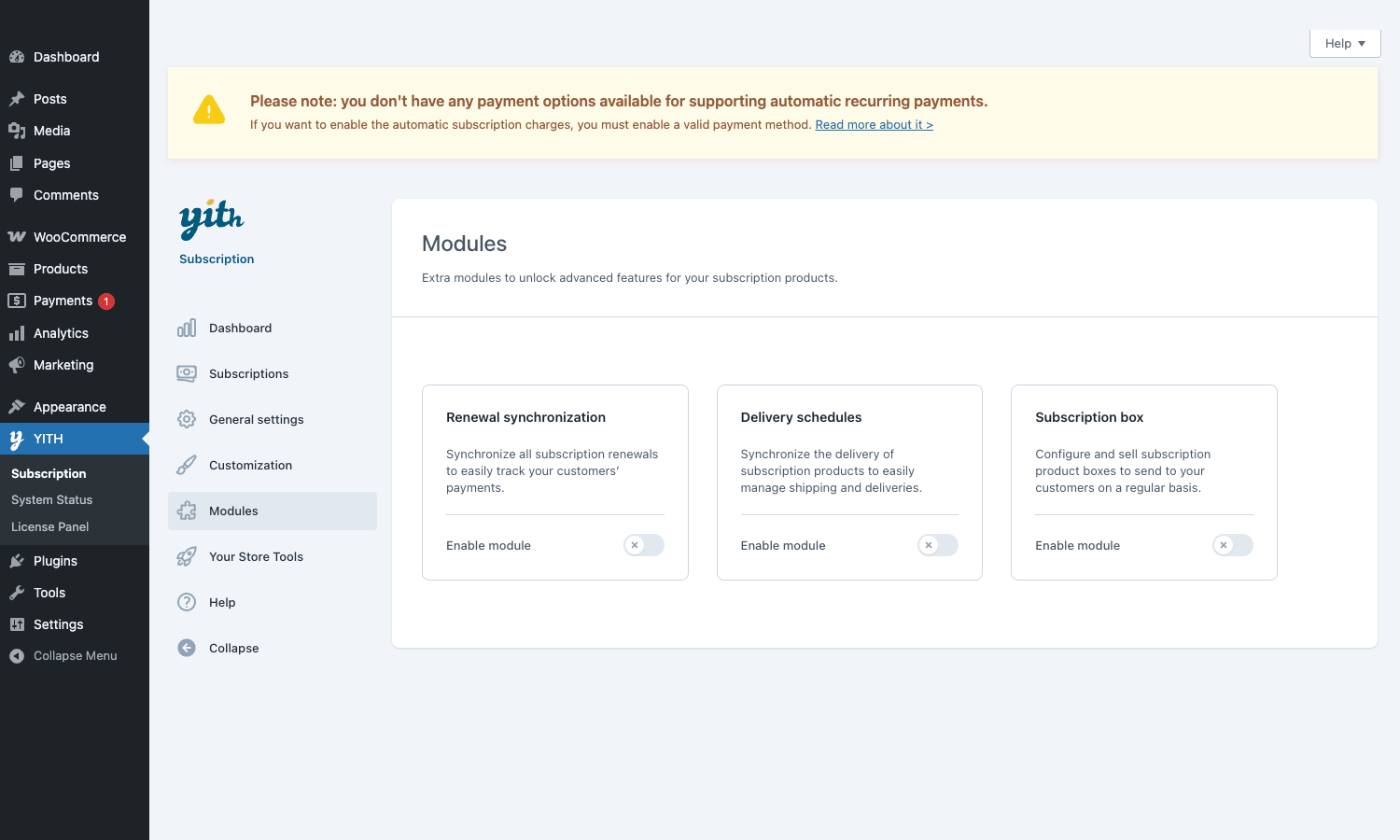Screen dimensions: 1400x840
Task: Click 'Subscription box' card title
Action: [1089, 417]
